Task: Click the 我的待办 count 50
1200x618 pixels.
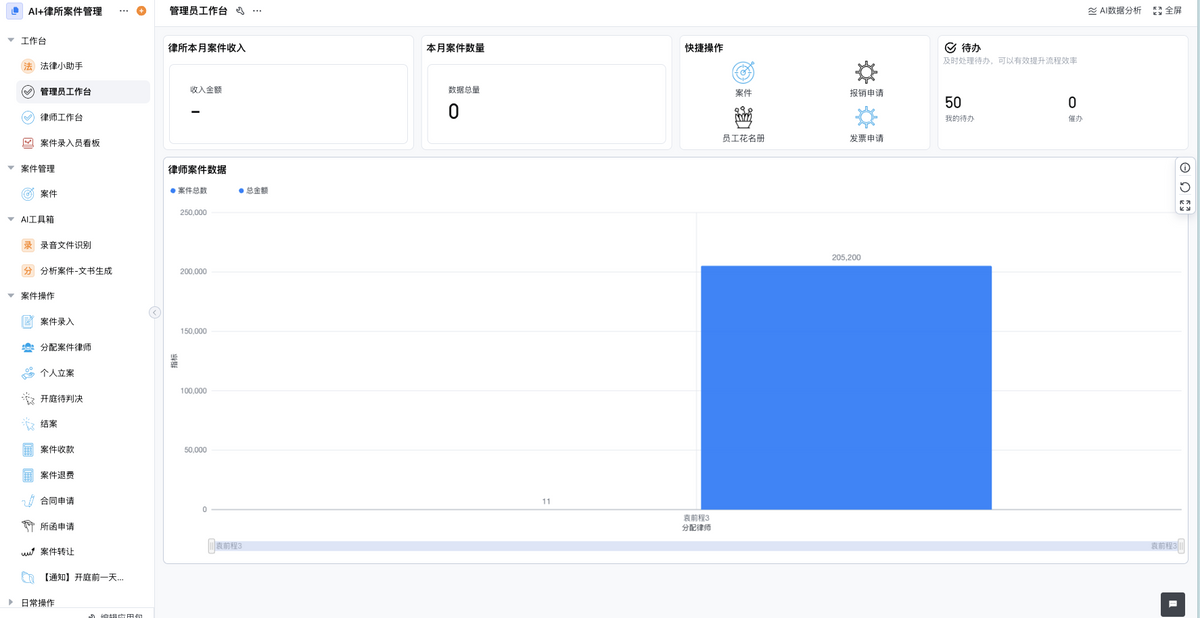Action: tap(953, 103)
